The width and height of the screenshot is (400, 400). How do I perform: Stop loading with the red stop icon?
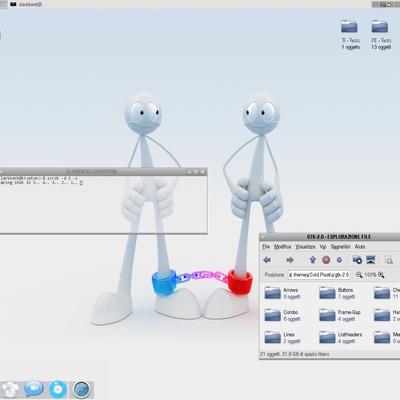[326, 260]
